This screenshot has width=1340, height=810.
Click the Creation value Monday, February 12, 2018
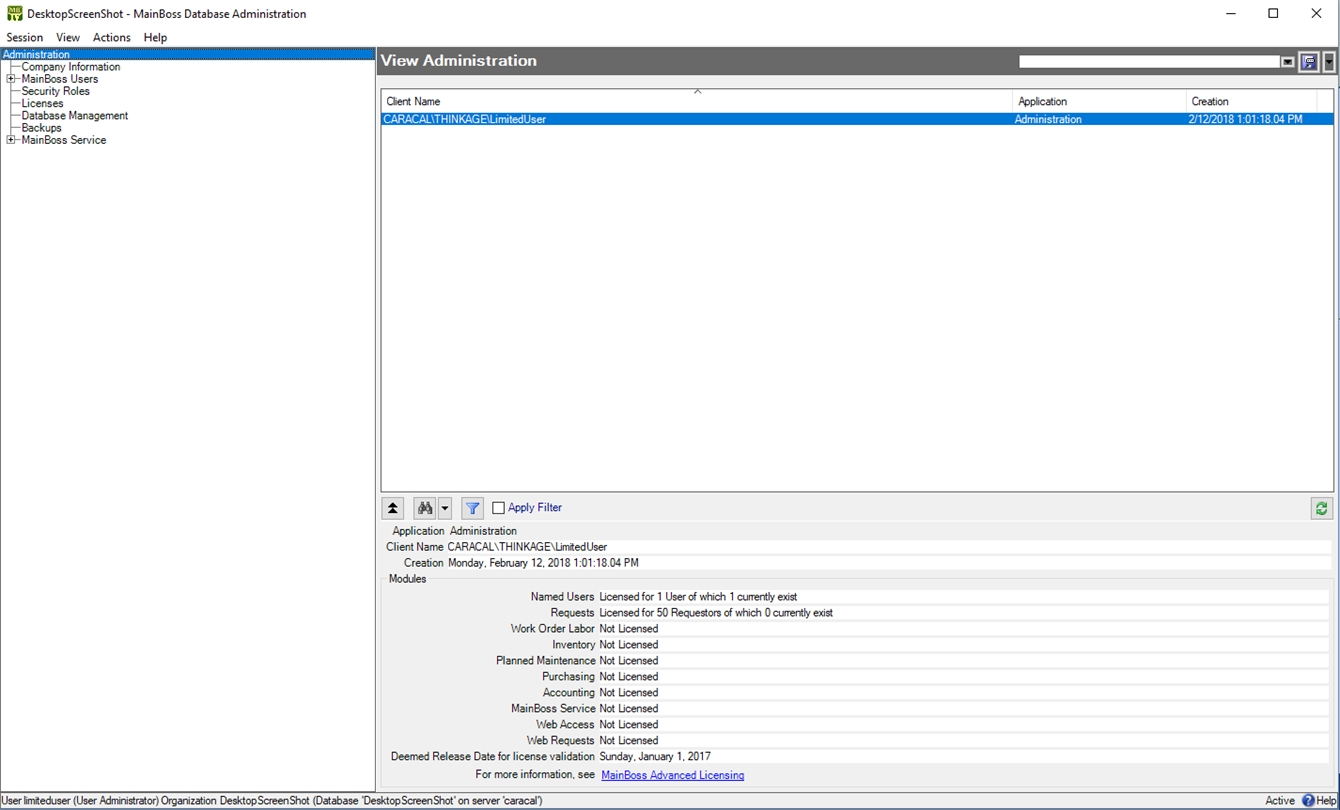coord(543,563)
